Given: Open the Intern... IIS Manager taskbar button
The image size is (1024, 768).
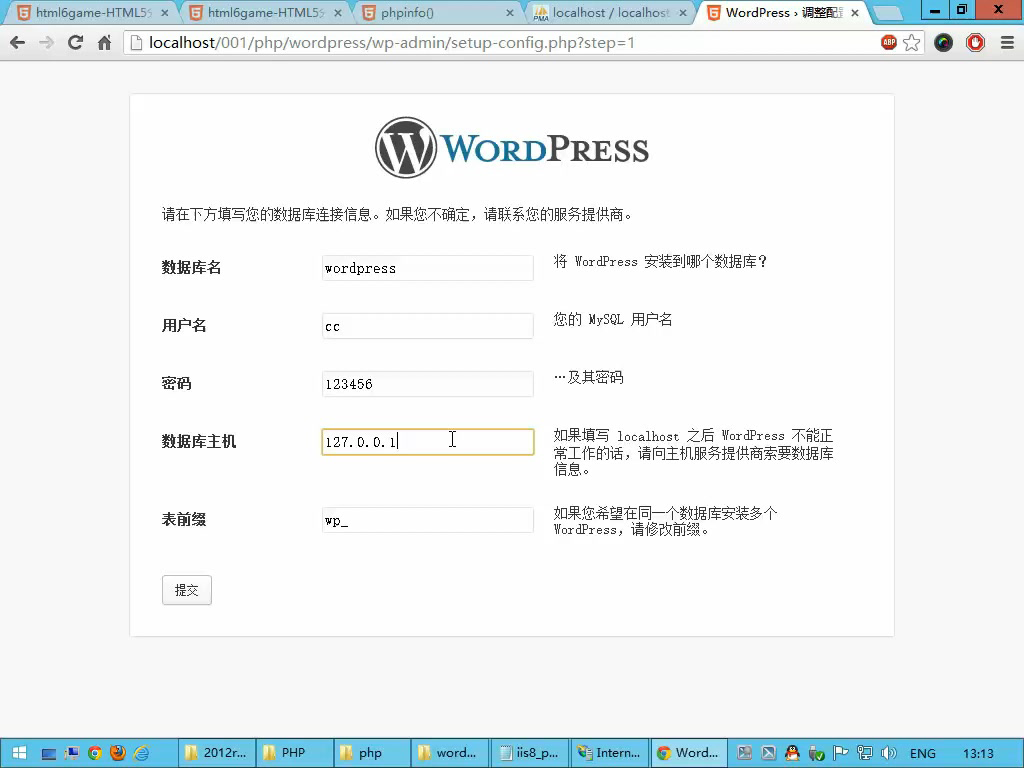Looking at the screenshot, I should (x=609, y=753).
